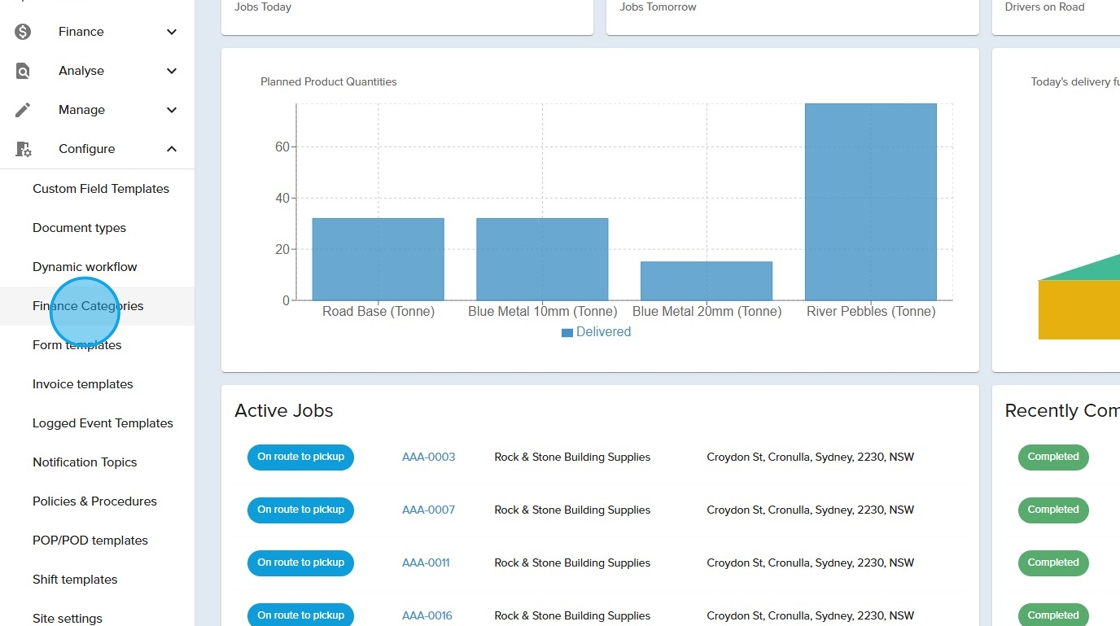Toggle the Delivered legend series in chart

(x=603, y=332)
